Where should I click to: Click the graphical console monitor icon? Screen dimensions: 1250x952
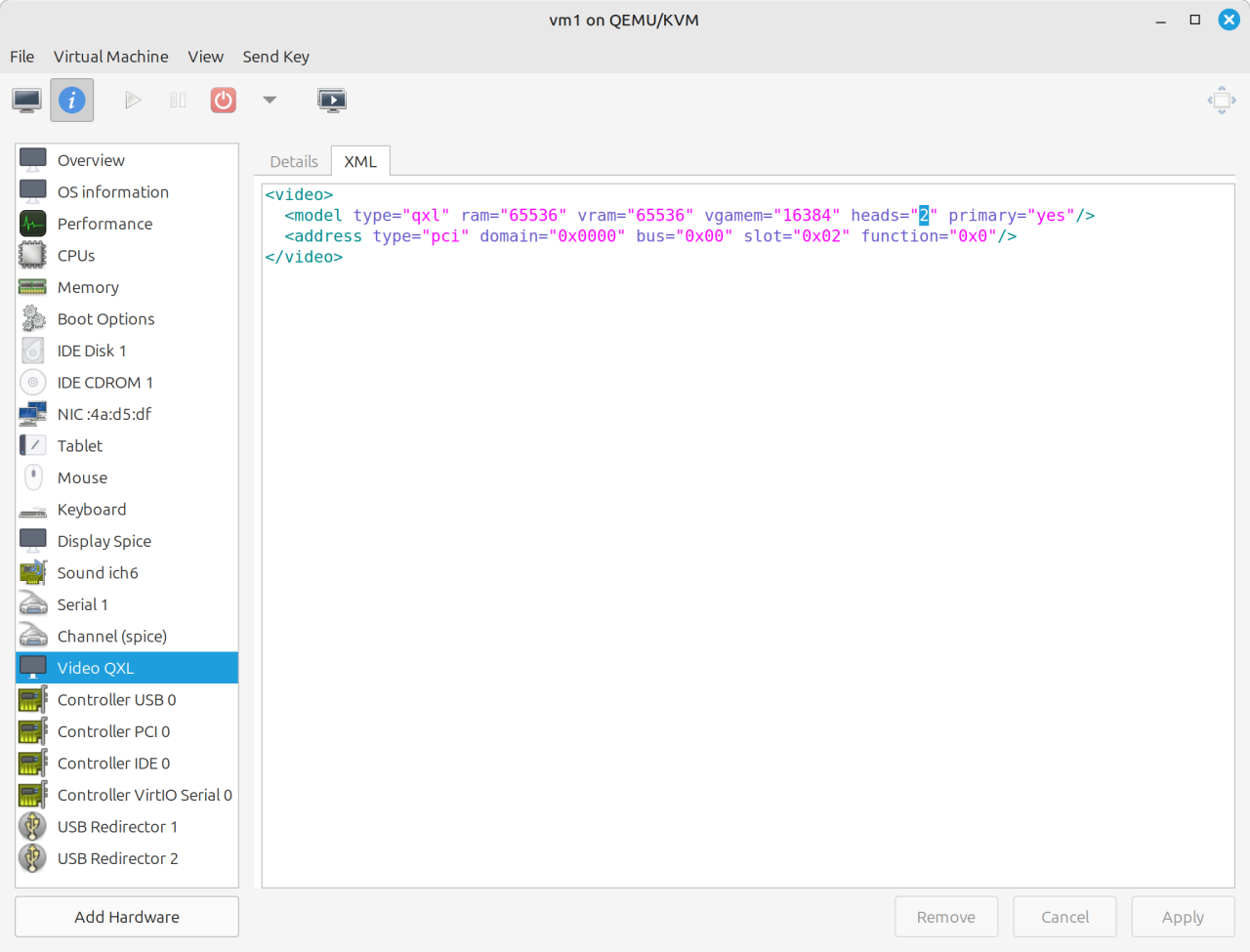click(x=27, y=100)
